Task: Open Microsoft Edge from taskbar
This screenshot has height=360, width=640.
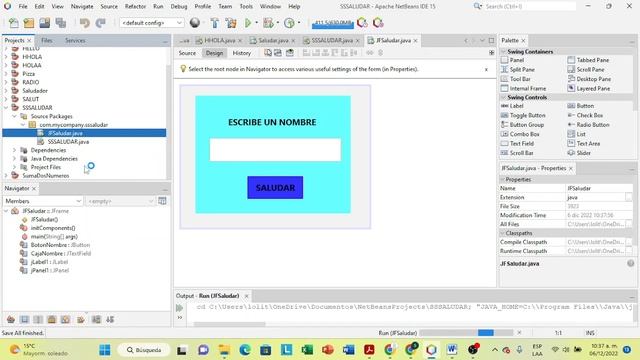Action: coord(244,350)
